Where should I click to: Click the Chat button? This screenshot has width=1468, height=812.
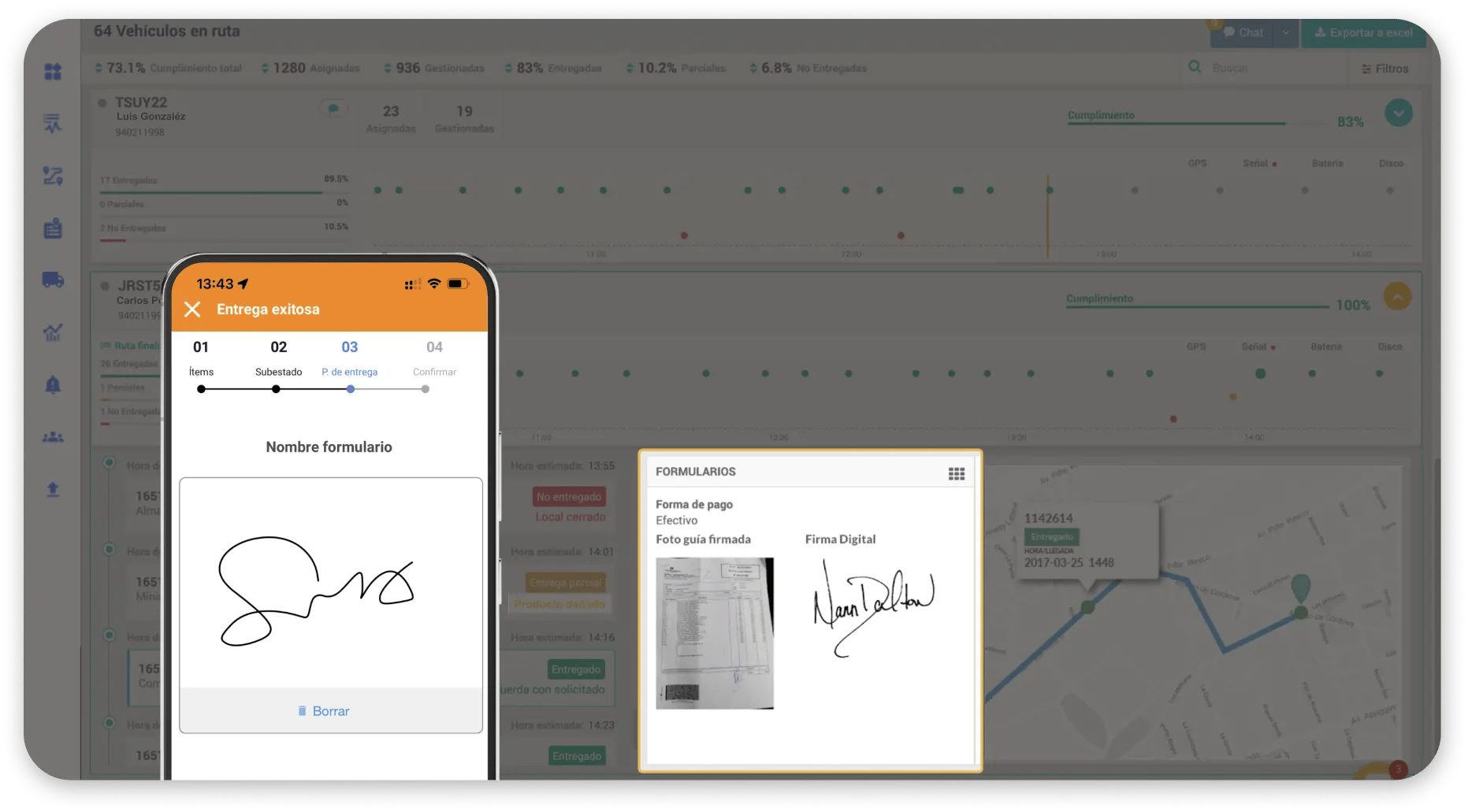1243,32
